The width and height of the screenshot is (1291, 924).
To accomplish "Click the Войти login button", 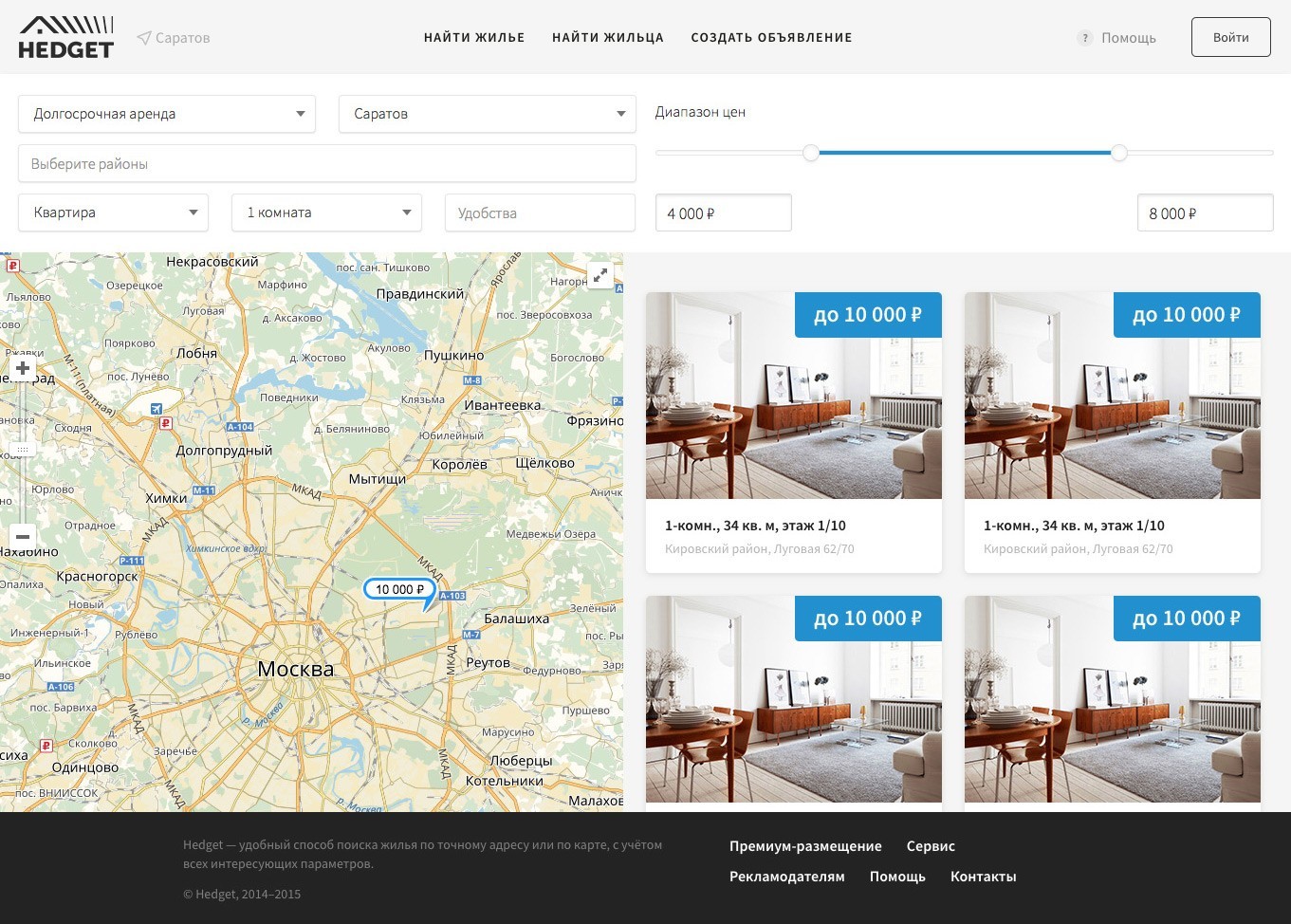I will tap(1230, 37).
